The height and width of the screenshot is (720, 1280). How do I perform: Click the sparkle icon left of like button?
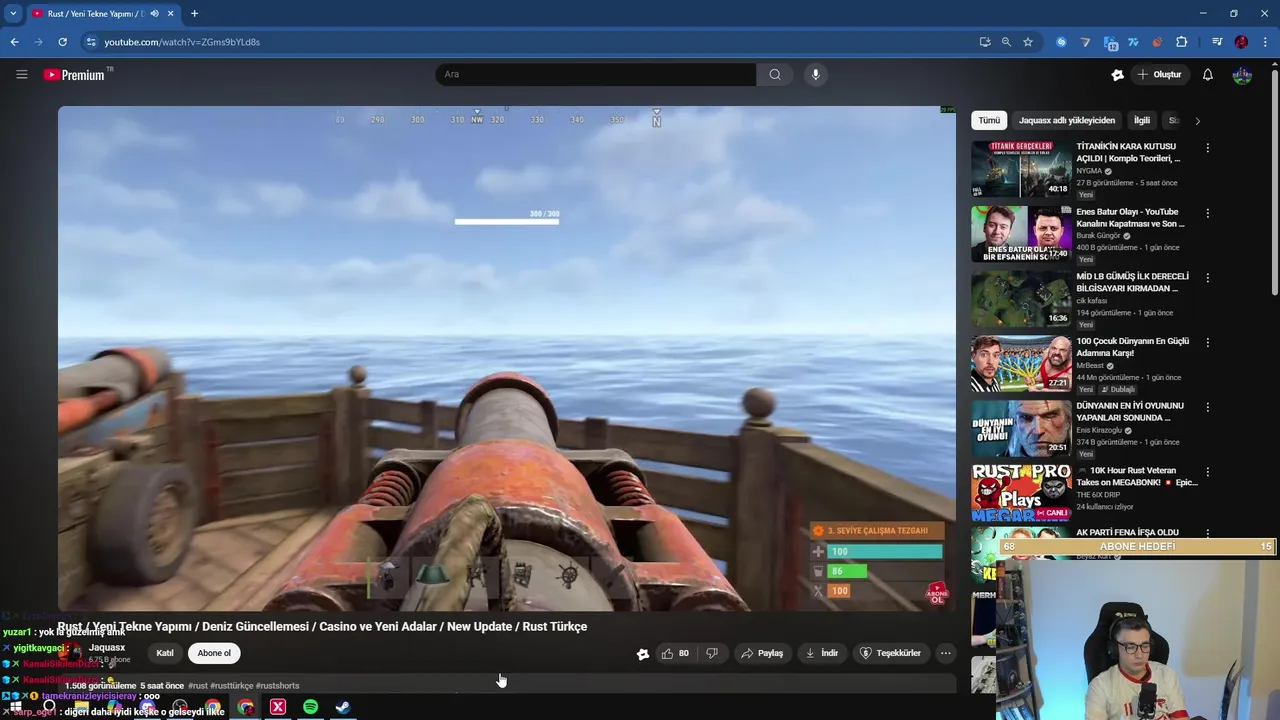tap(643, 654)
